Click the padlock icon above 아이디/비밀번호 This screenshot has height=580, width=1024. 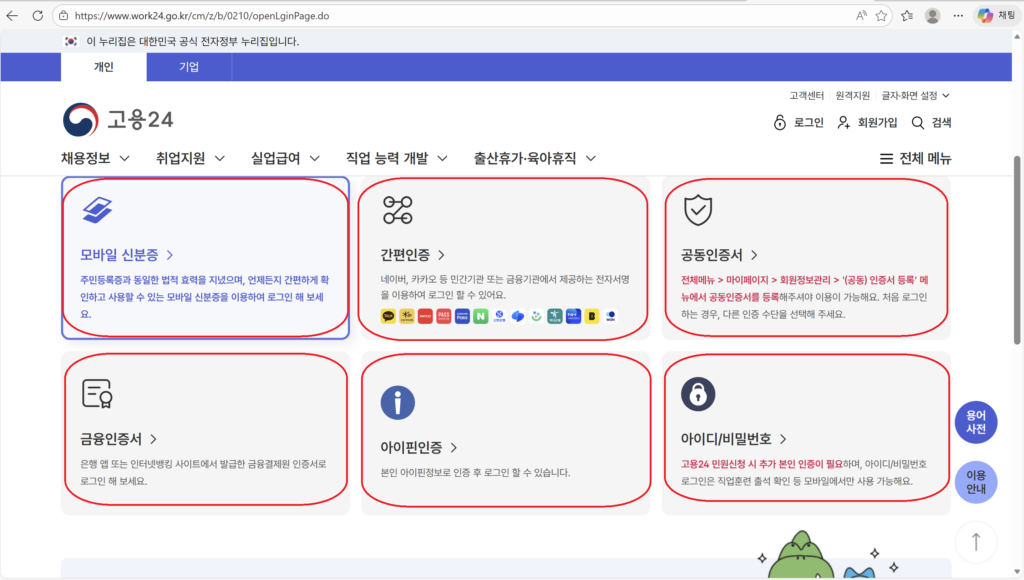click(697, 396)
